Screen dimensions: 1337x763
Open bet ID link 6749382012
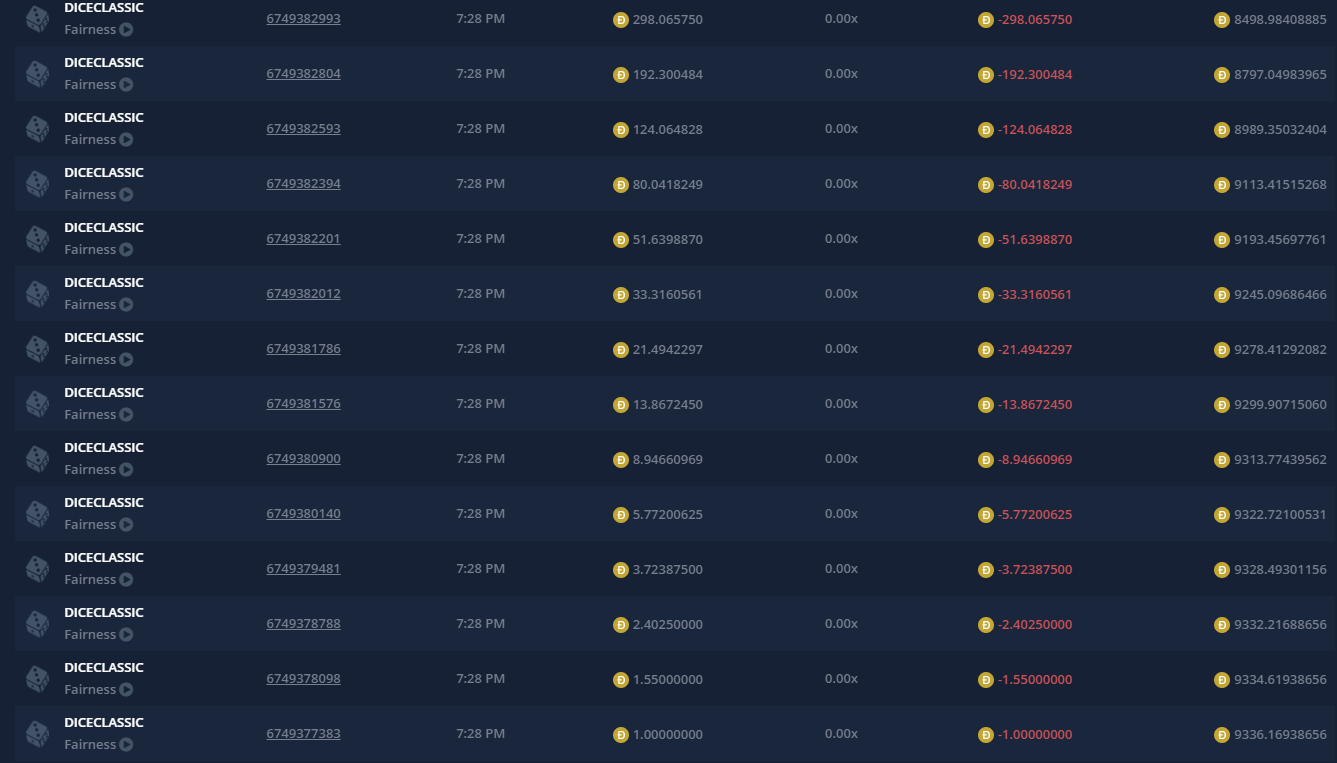pyautogui.click(x=303, y=294)
